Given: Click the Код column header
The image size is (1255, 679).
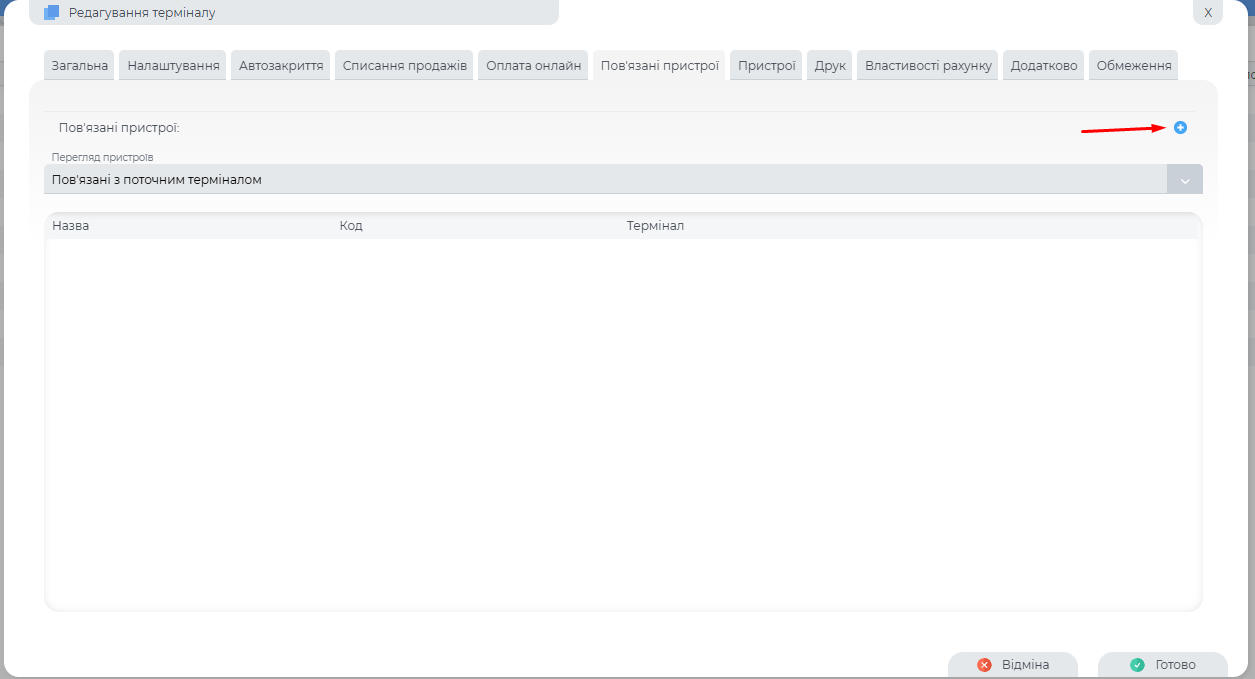Looking at the screenshot, I should click(x=351, y=226).
